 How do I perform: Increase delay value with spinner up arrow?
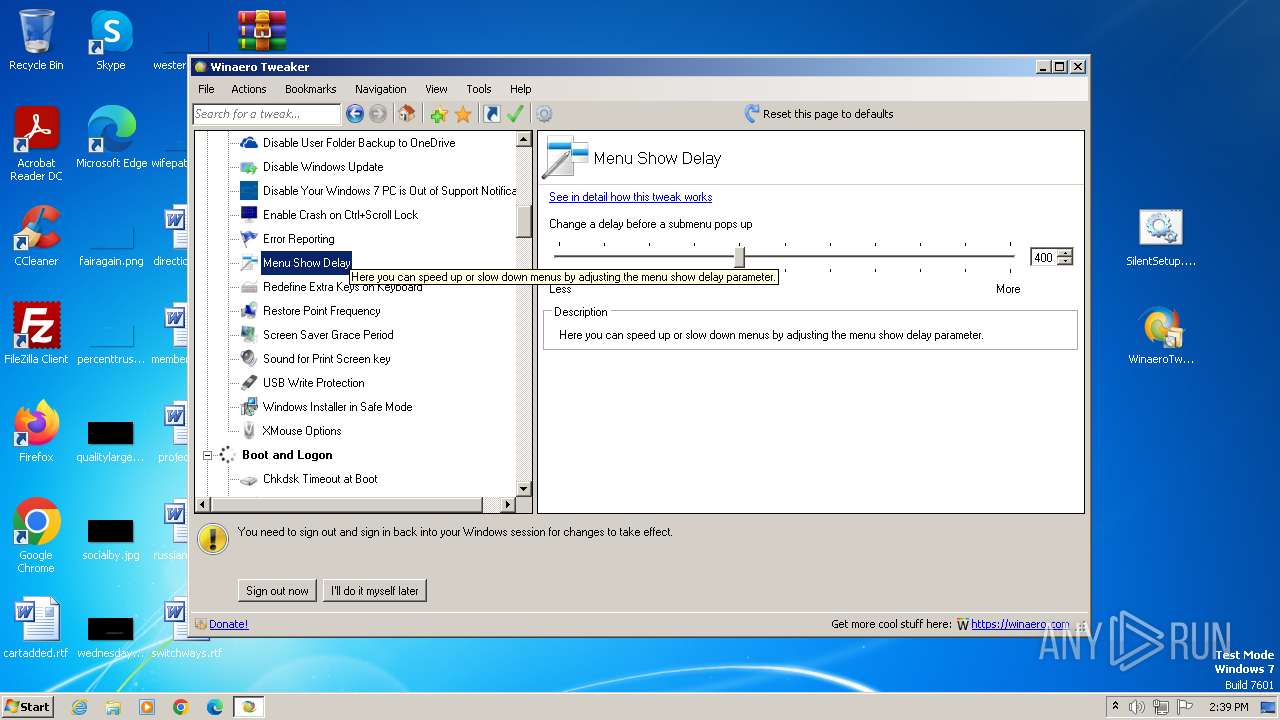1065,253
